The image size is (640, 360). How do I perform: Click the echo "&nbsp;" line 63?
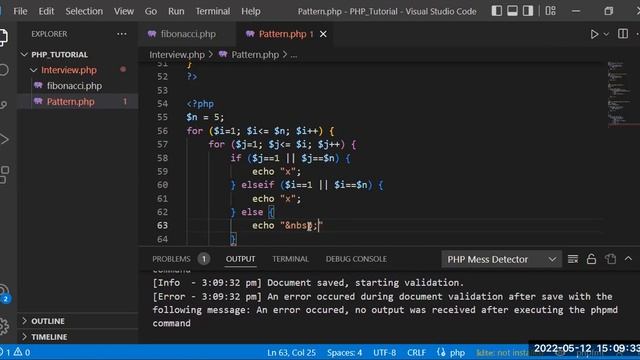point(287,226)
